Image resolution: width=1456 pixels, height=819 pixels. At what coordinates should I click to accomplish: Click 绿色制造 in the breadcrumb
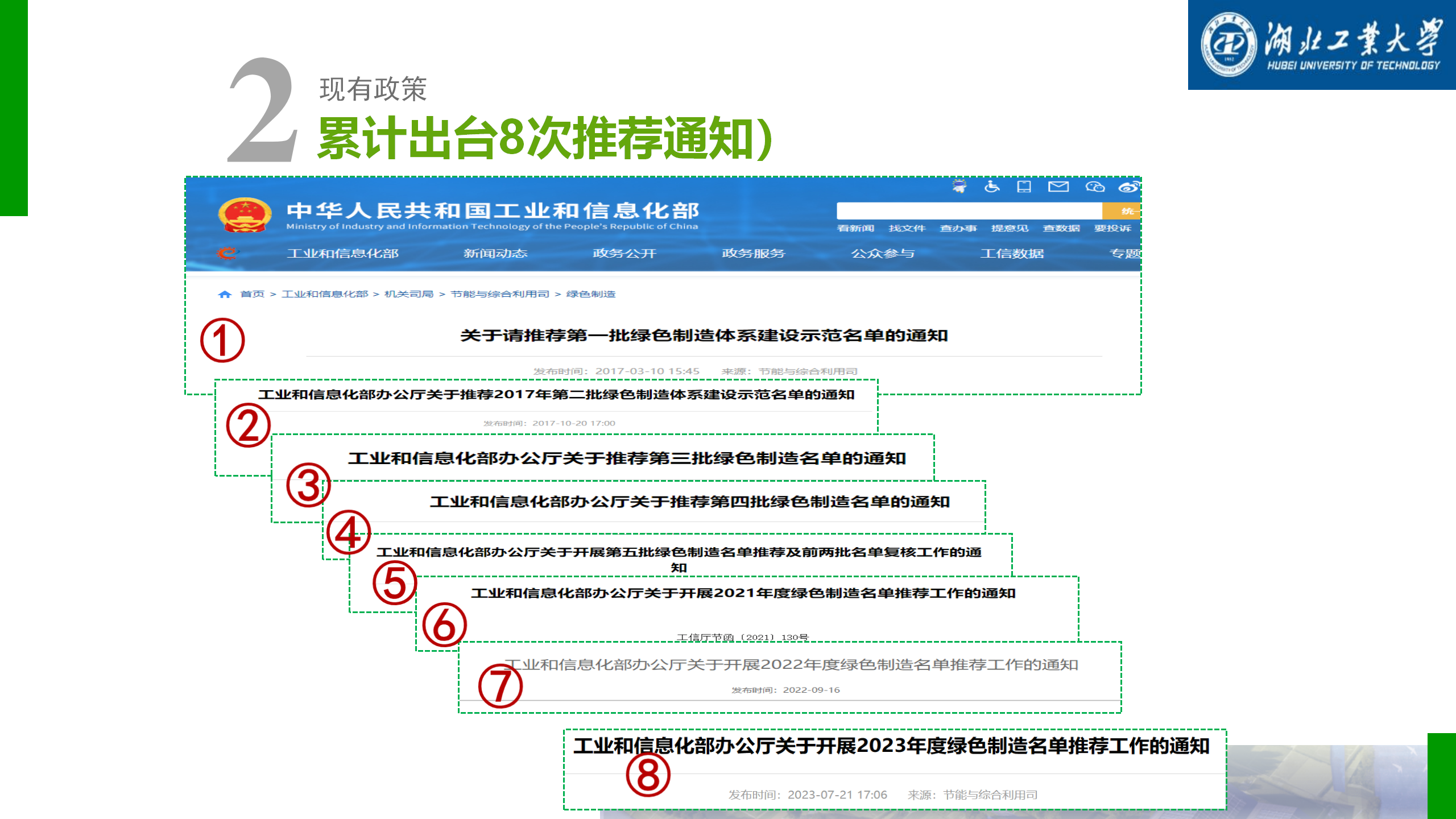[x=591, y=294]
